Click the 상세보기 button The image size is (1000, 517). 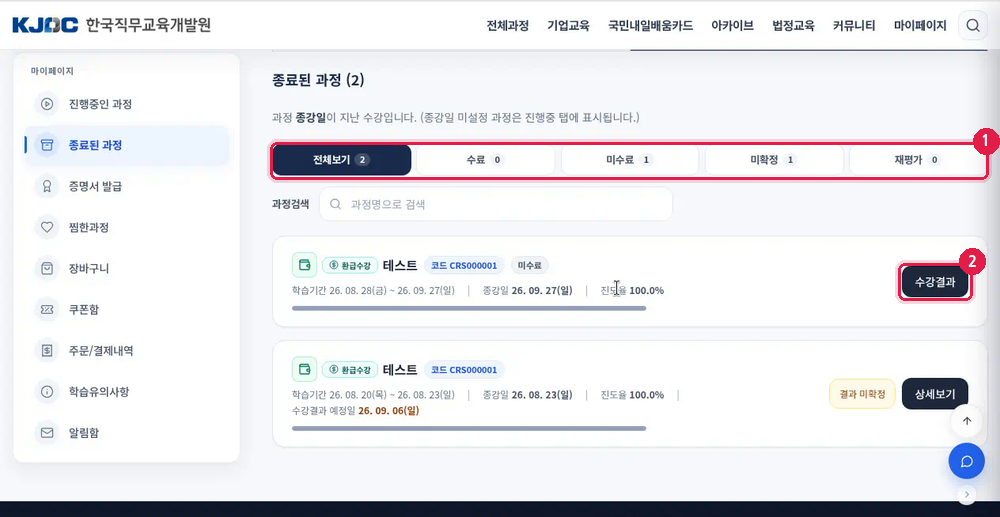coord(935,394)
